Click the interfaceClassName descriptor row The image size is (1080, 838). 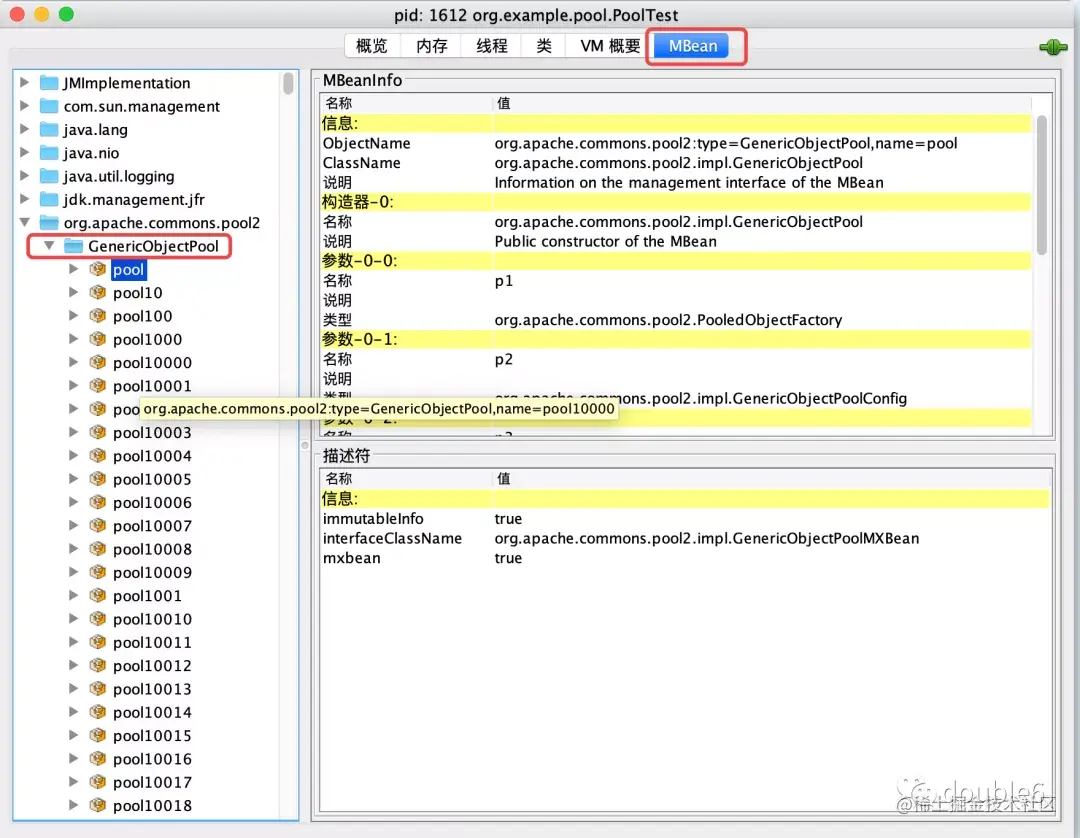(x=685, y=538)
